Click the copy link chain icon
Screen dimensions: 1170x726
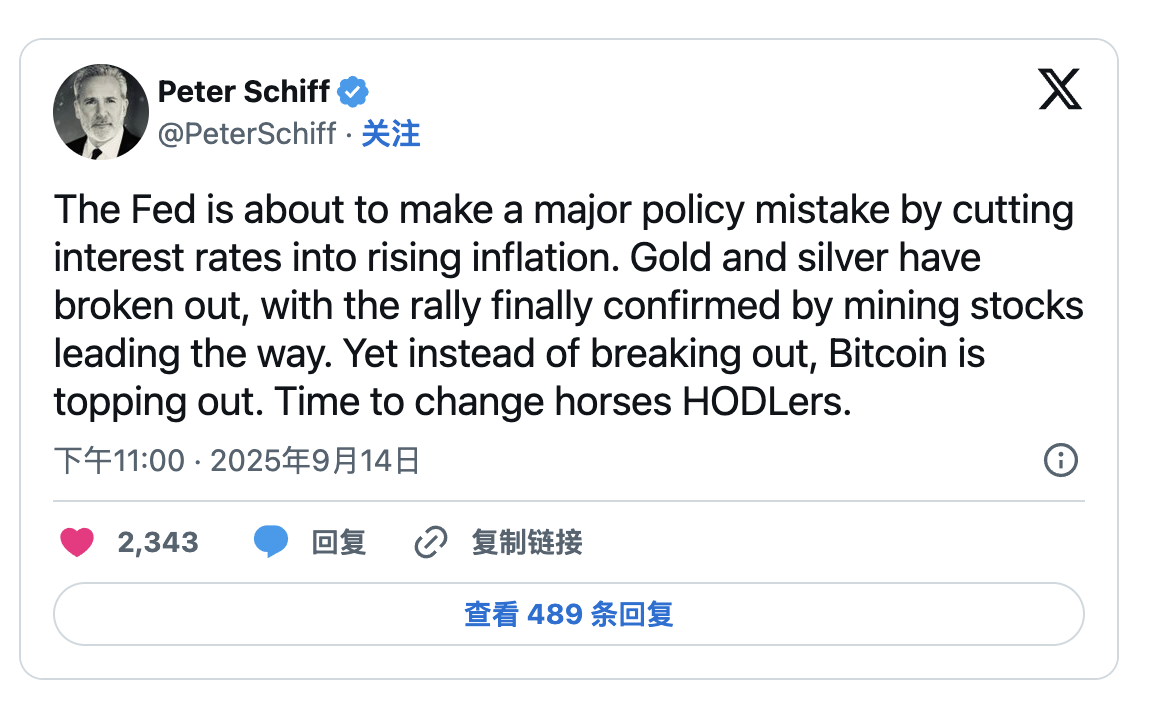(x=430, y=543)
